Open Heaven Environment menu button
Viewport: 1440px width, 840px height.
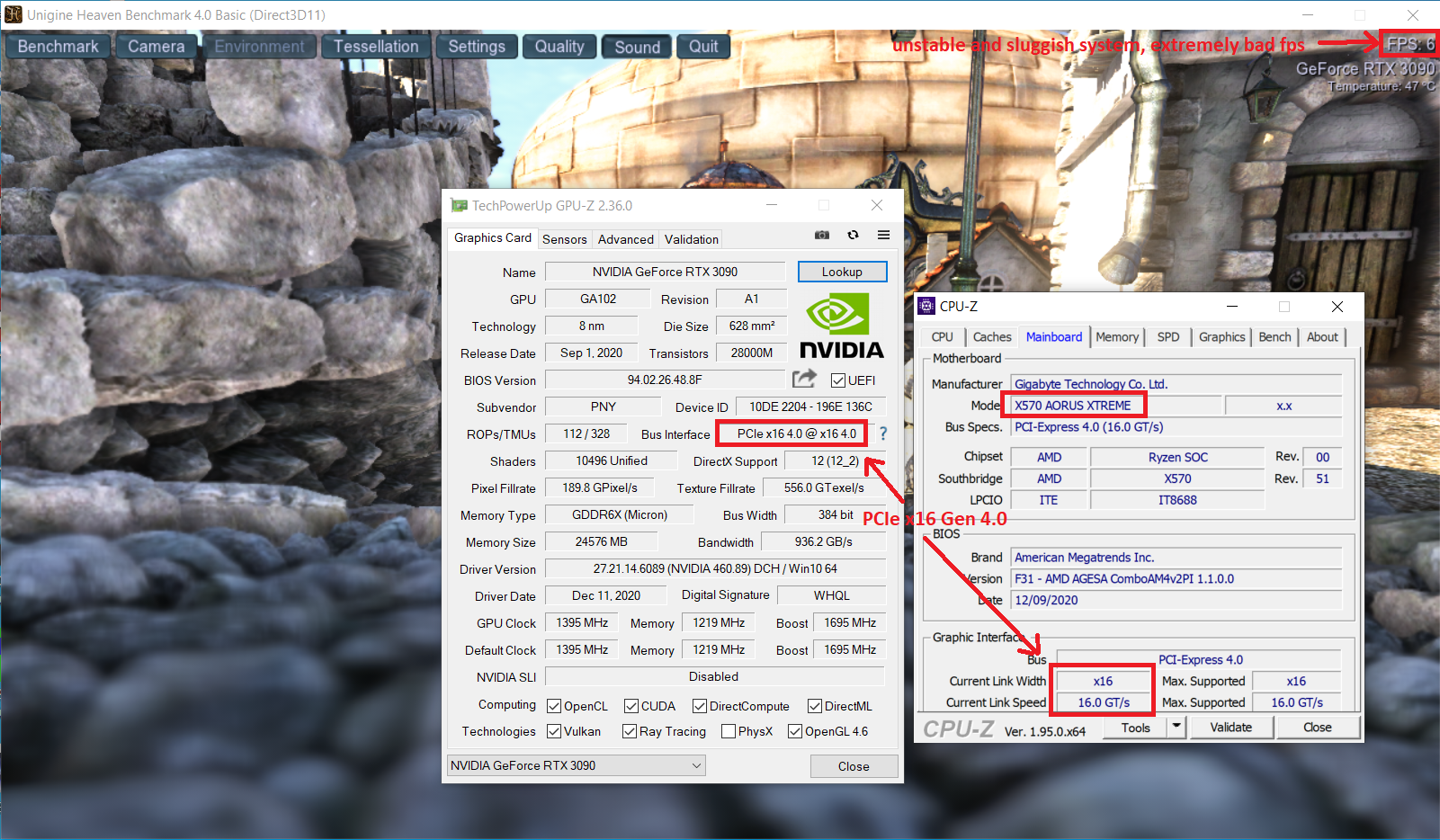click(x=259, y=47)
